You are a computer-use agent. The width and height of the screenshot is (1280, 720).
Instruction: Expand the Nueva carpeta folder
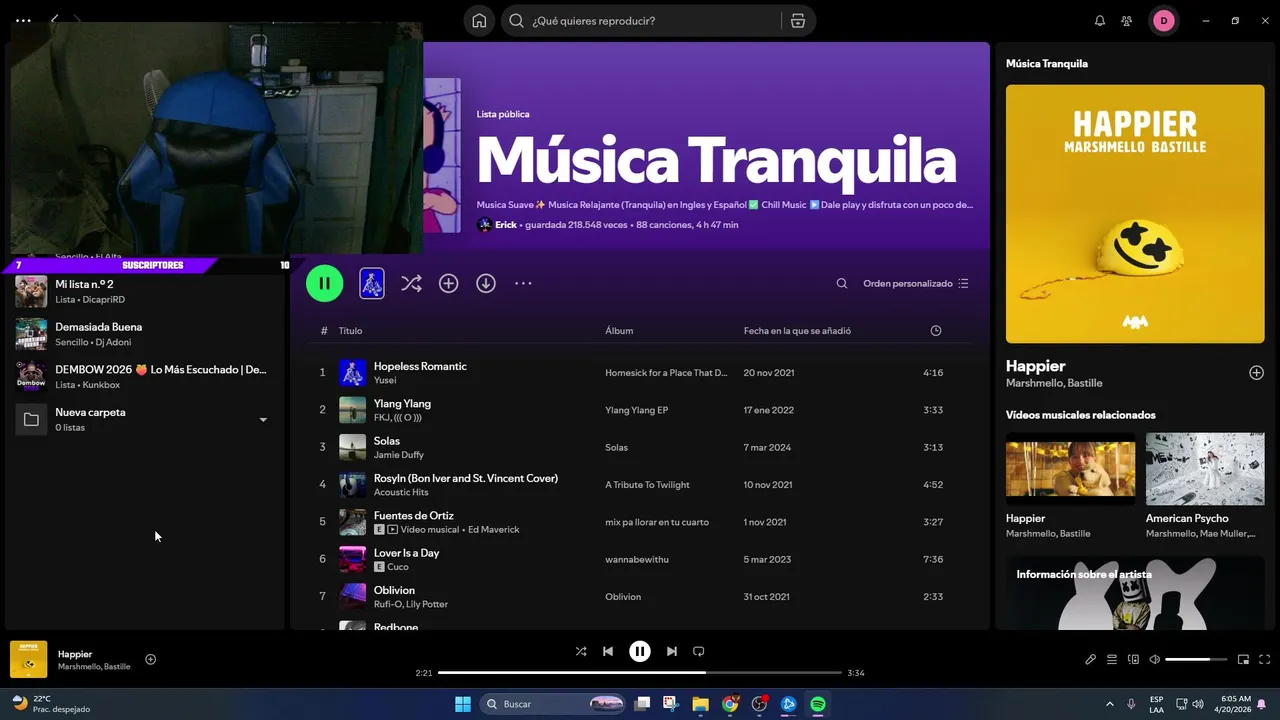tap(263, 420)
